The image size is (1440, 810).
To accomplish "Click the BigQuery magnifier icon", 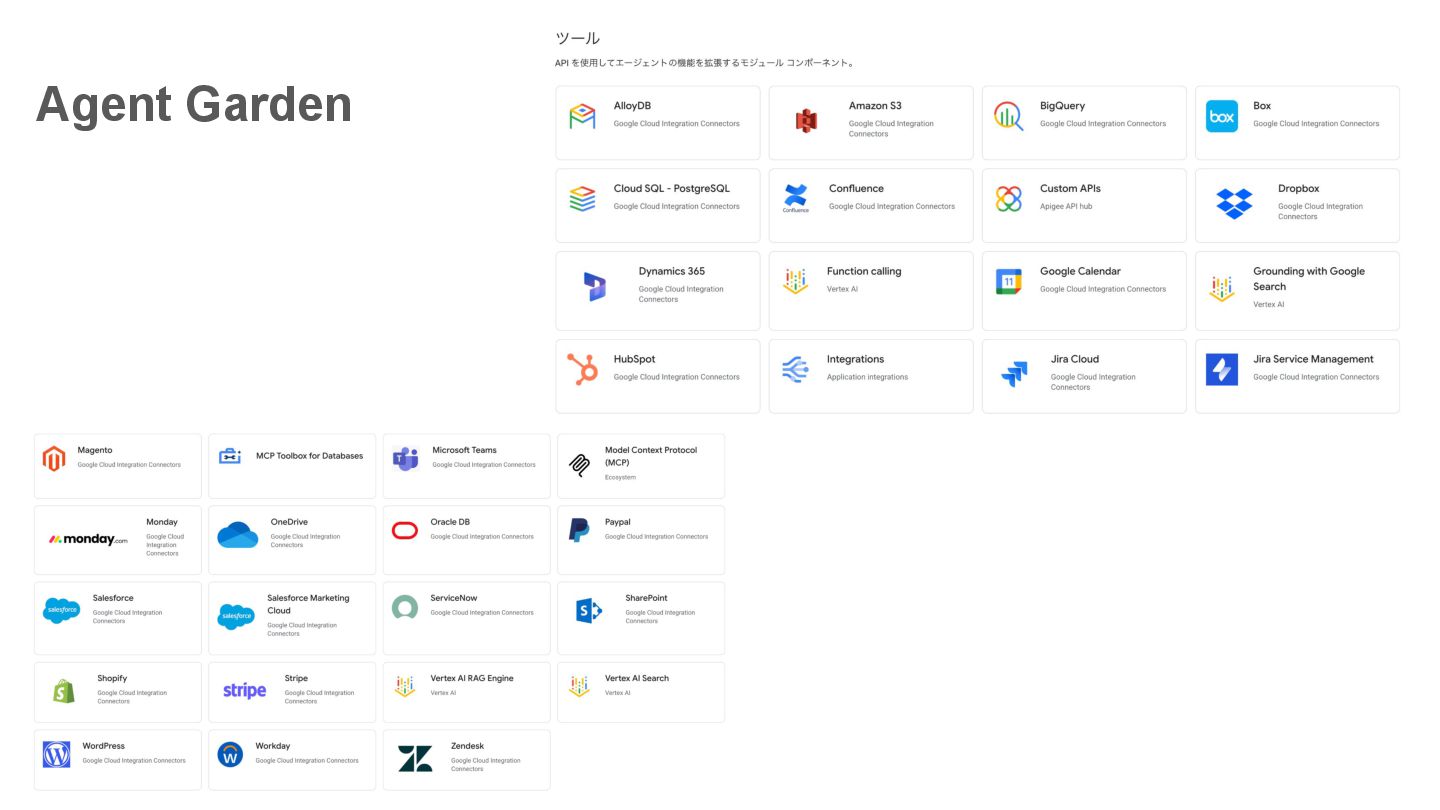I will 1008,117.
